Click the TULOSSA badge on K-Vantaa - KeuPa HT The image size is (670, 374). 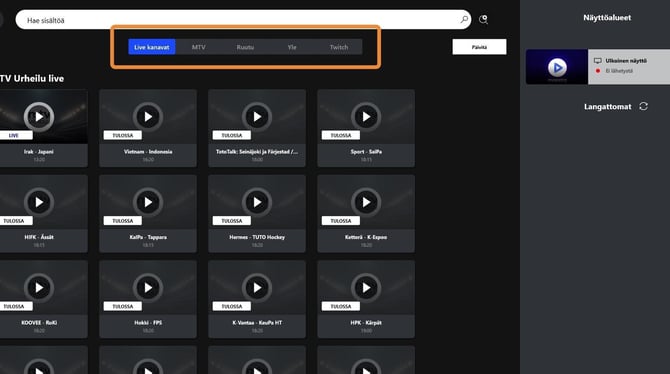click(232, 306)
